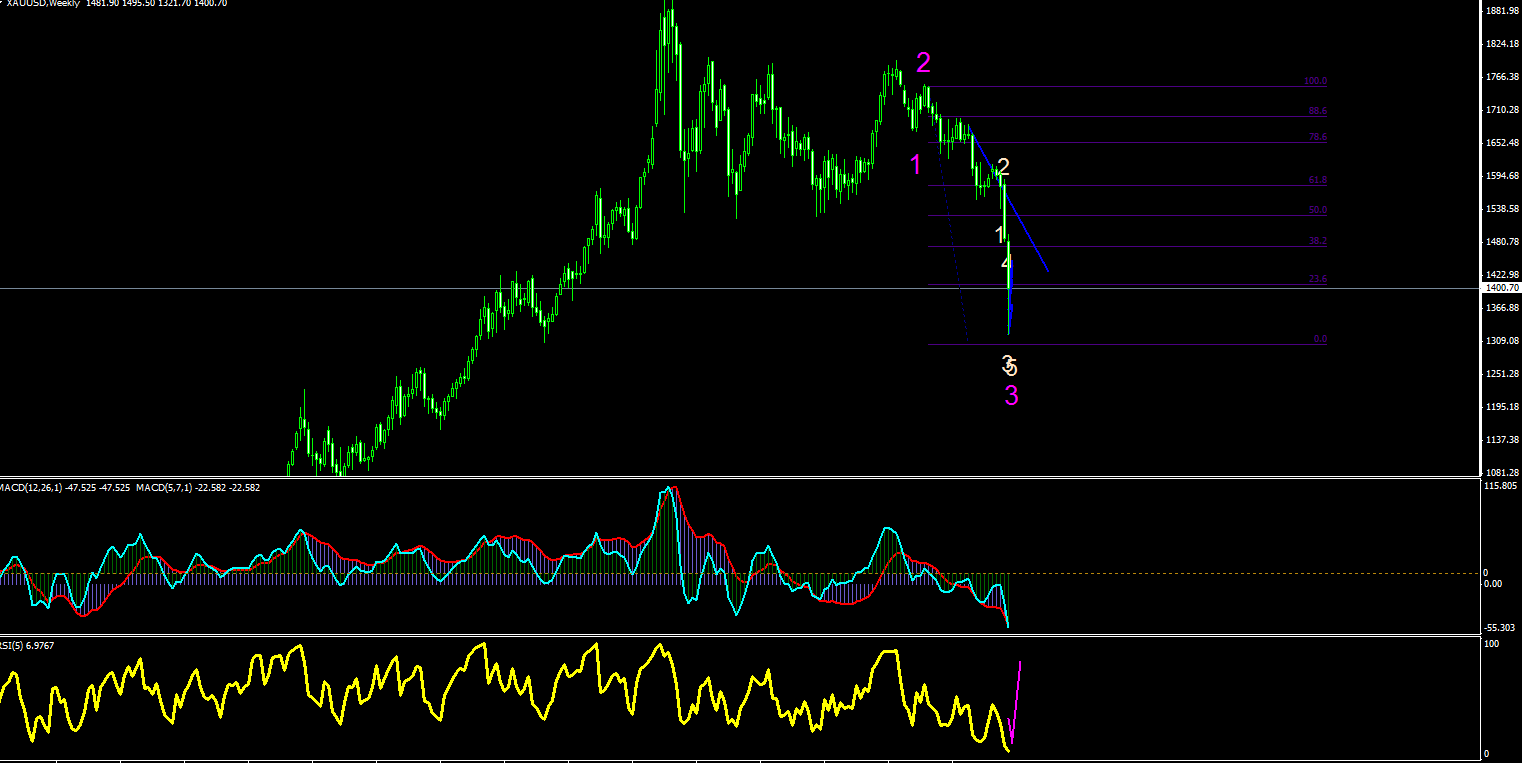Select the 1766.38 price scale value

pyautogui.click(x=1503, y=78)
